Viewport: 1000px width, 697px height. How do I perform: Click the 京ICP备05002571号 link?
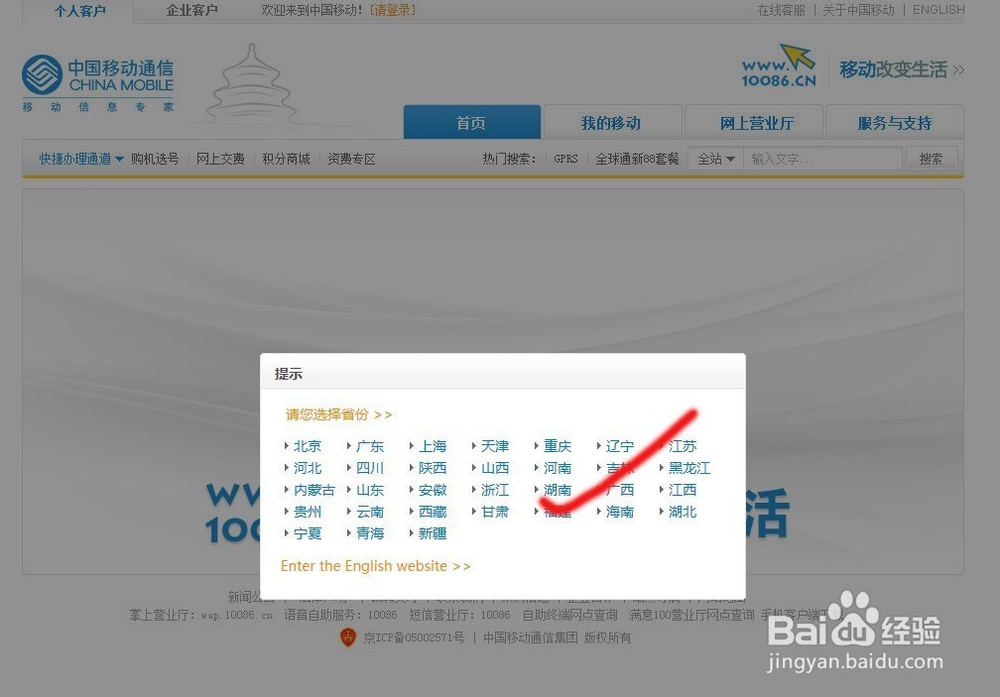(414, 638)
